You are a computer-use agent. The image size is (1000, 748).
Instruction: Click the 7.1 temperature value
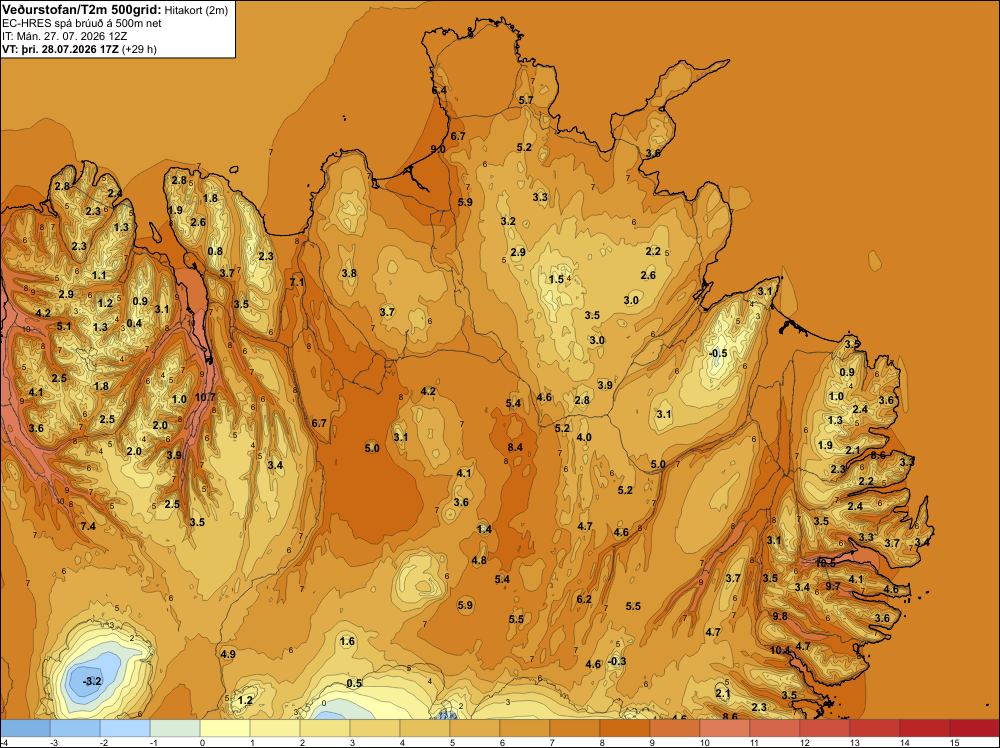297,282
